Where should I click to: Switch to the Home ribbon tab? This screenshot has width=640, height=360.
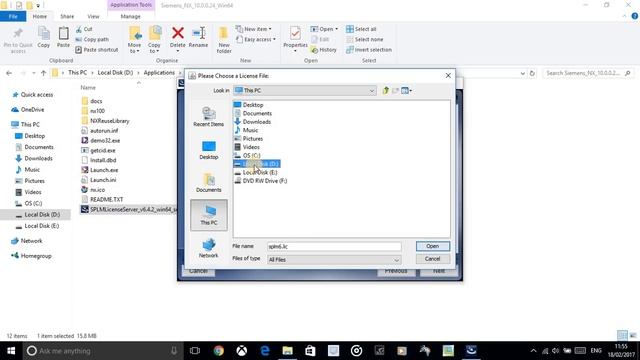tap(40, 16)
